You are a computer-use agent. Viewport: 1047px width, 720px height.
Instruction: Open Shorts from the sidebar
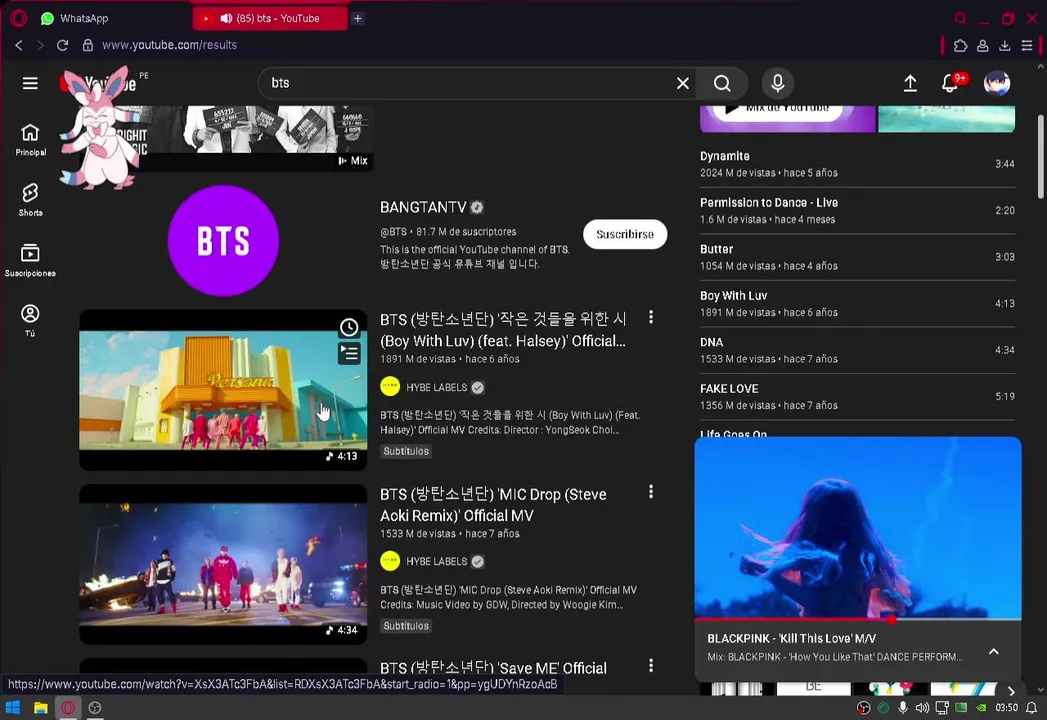click(x=30, y=200)
